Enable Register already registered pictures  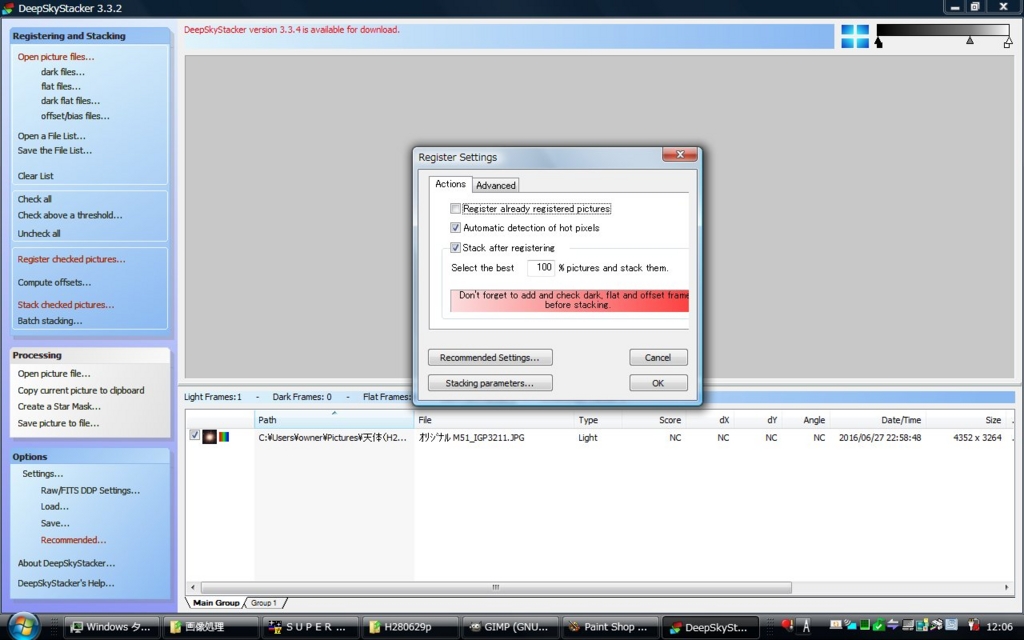tap(455, 209)
